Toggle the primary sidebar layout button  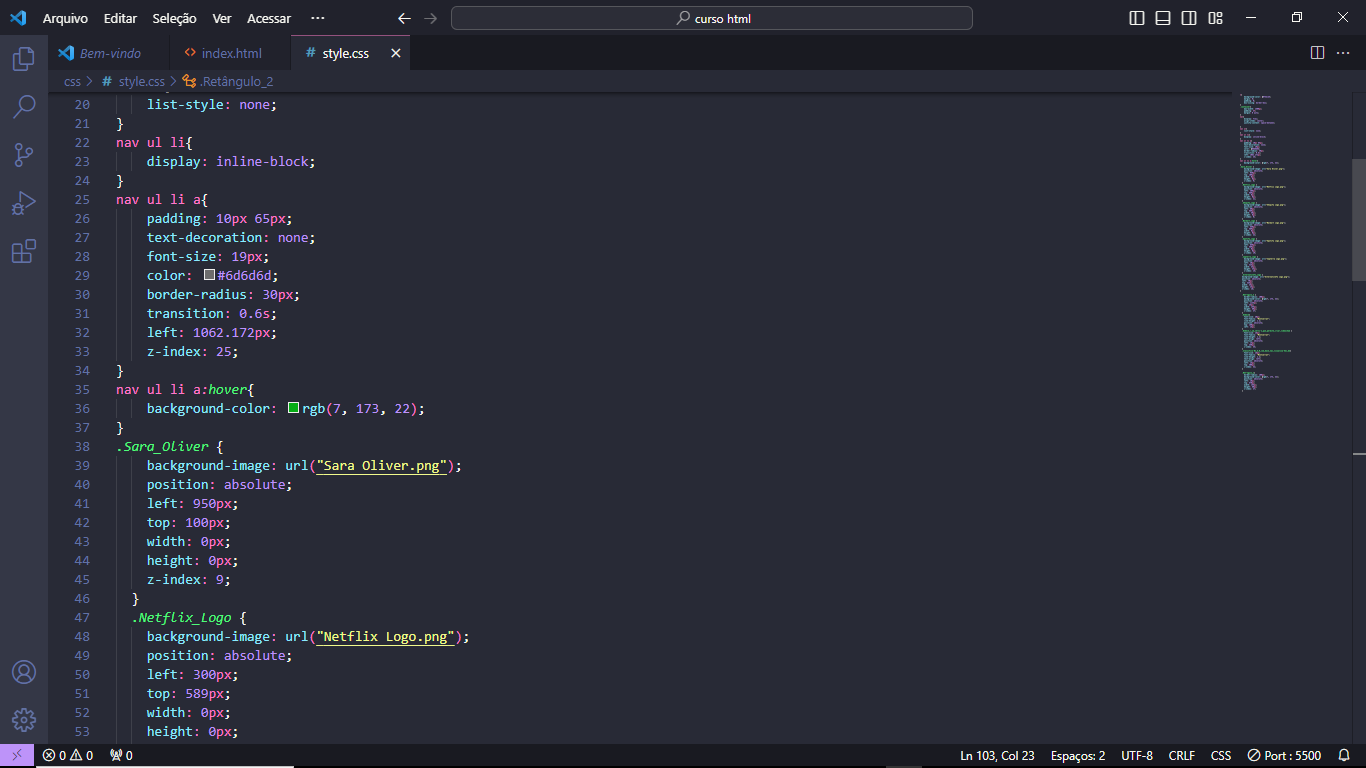coord(1137,18)
